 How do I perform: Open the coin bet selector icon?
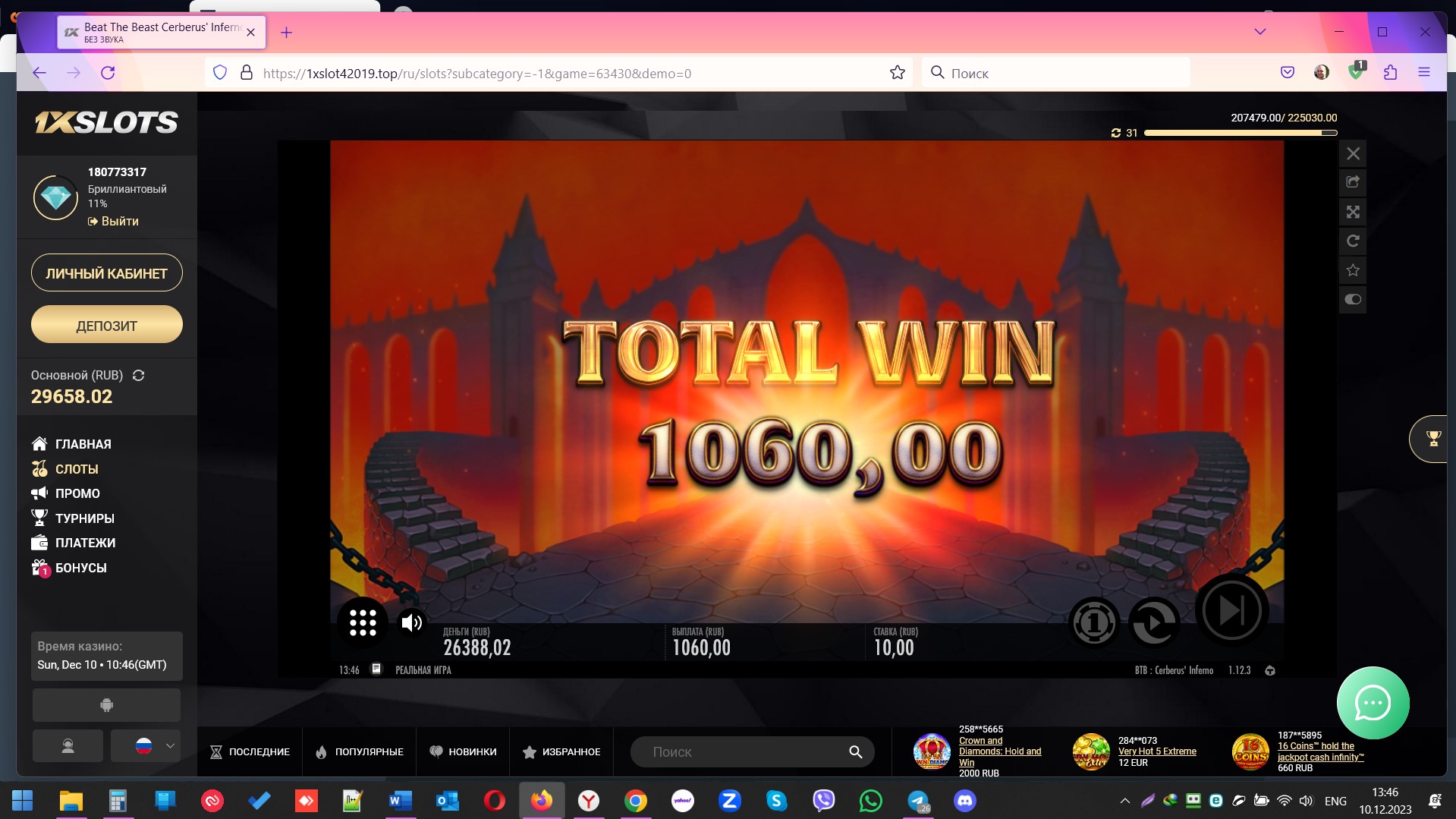pyautogui.click(x=1094, y=623)
